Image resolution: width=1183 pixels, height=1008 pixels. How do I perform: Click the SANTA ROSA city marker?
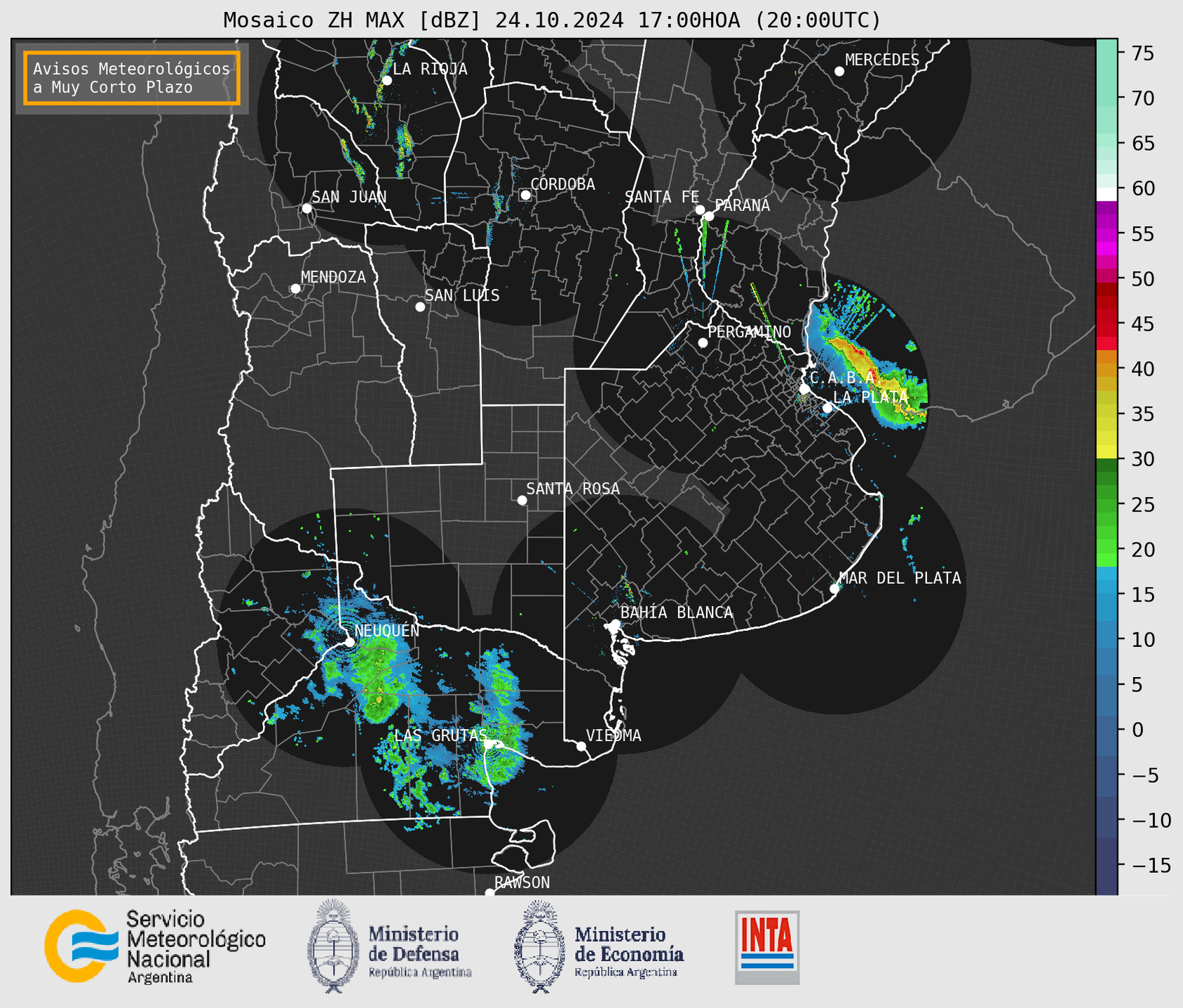pyautogui.click(x=522, y=500)
